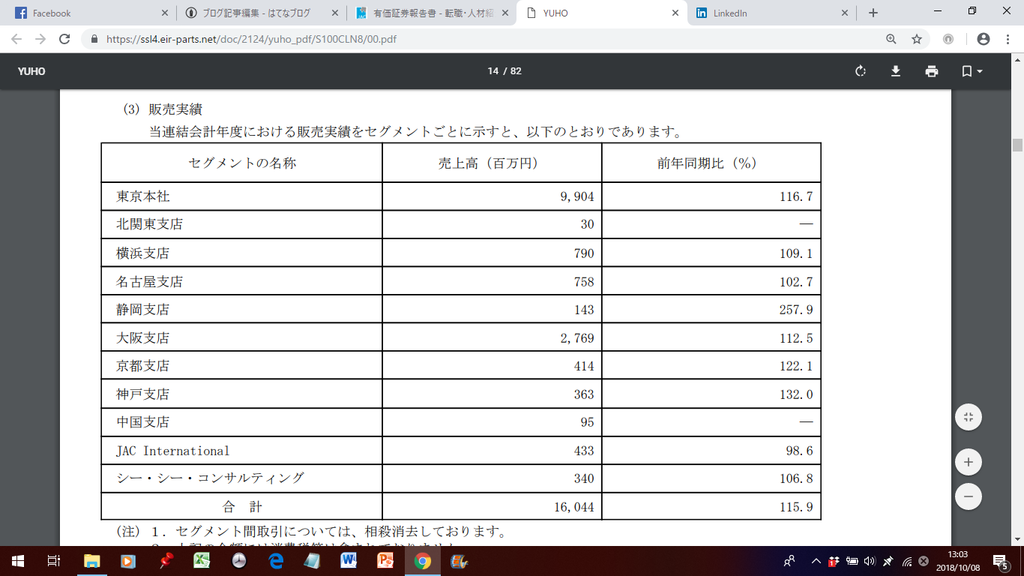
Task: Open the Windows Start menu
Action: pos(18,562)
